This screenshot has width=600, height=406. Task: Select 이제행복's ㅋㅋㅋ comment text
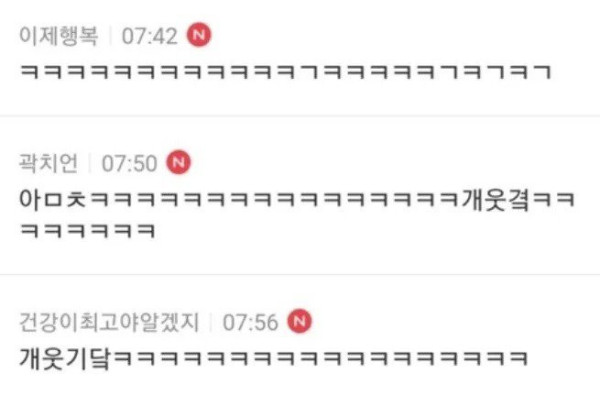click(285, 72)
